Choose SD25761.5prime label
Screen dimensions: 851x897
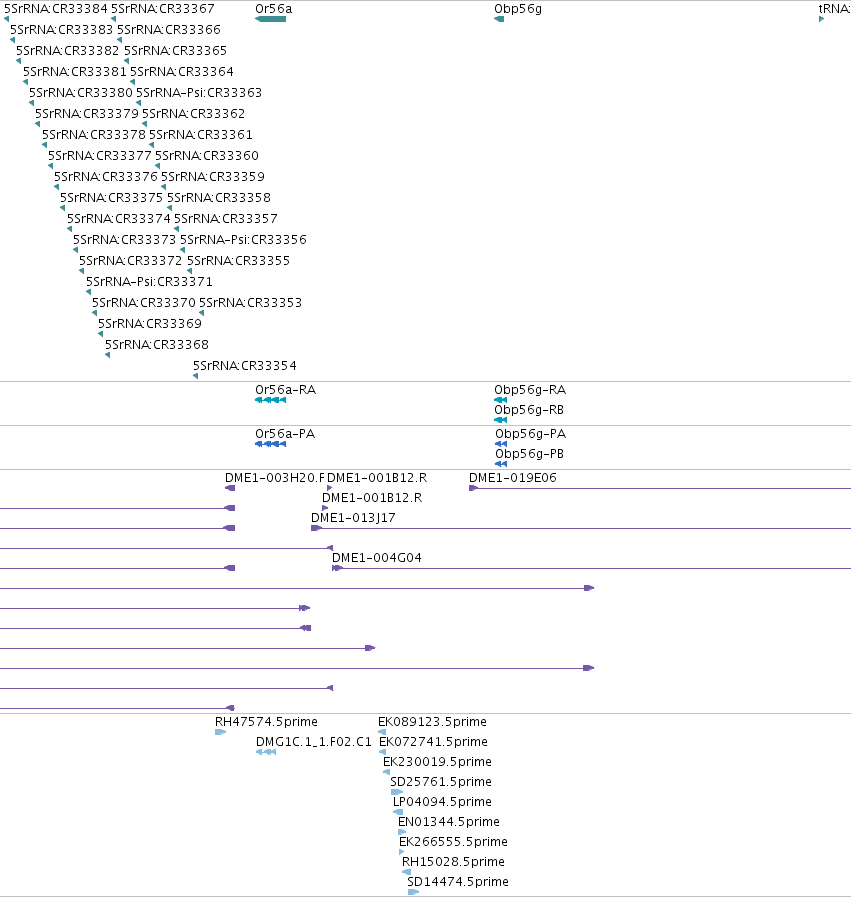(441, 782)
